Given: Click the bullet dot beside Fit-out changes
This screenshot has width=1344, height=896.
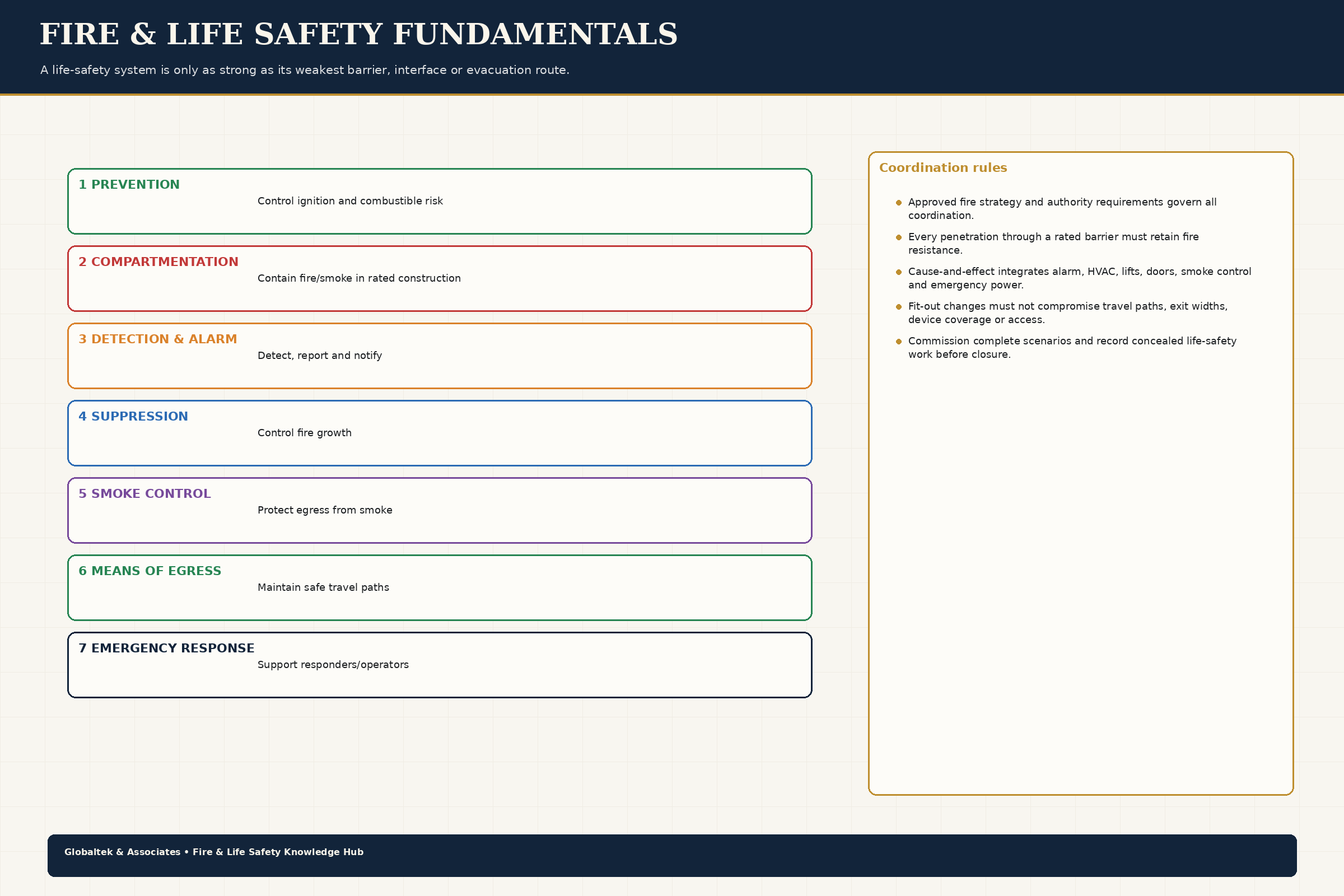Looking at the screenshot, I should 899,307.
